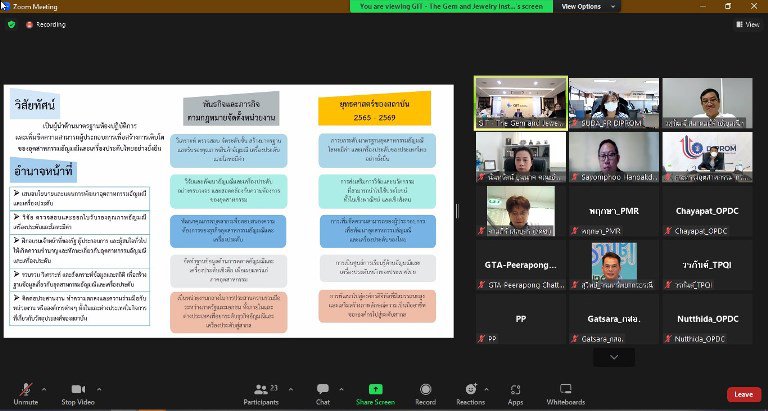
Task: Click the Zoom Meeting title bar icon
Action: click(x=5, y=6)
